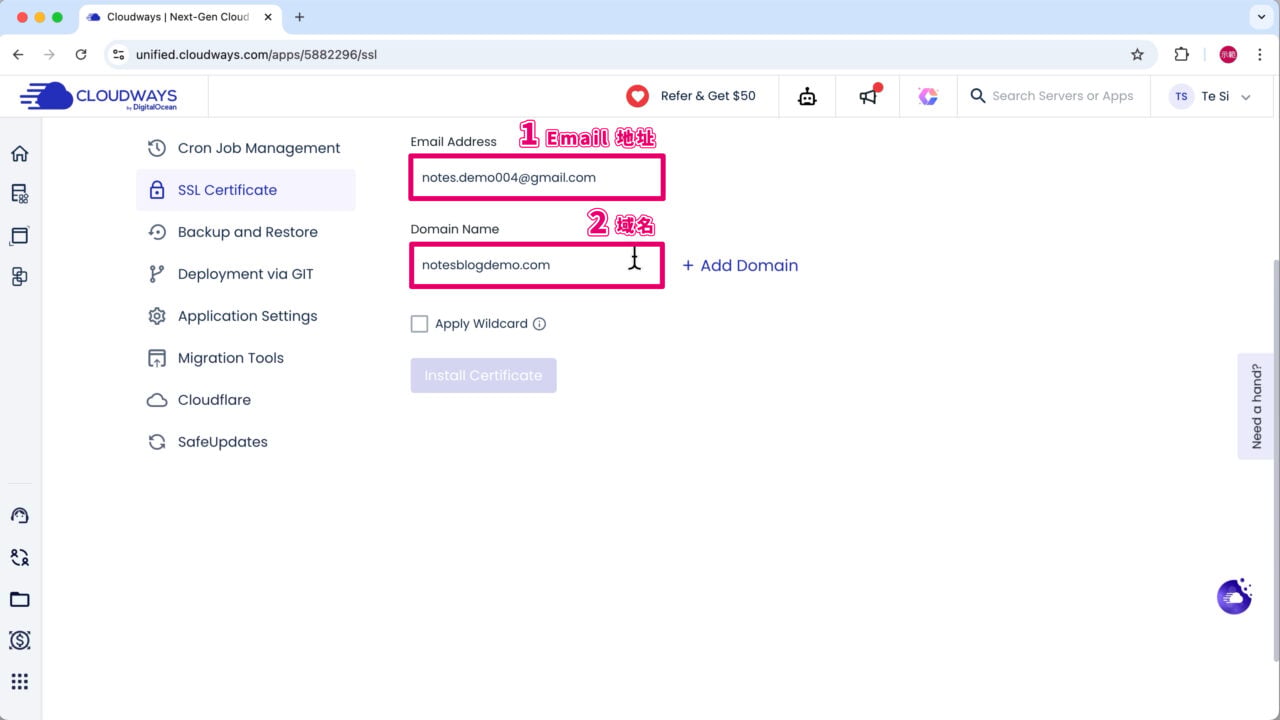The width and height of the screenshot is (1280, 720).
Task: Open the Need a hand? side tab
Action: [1257, 406]
